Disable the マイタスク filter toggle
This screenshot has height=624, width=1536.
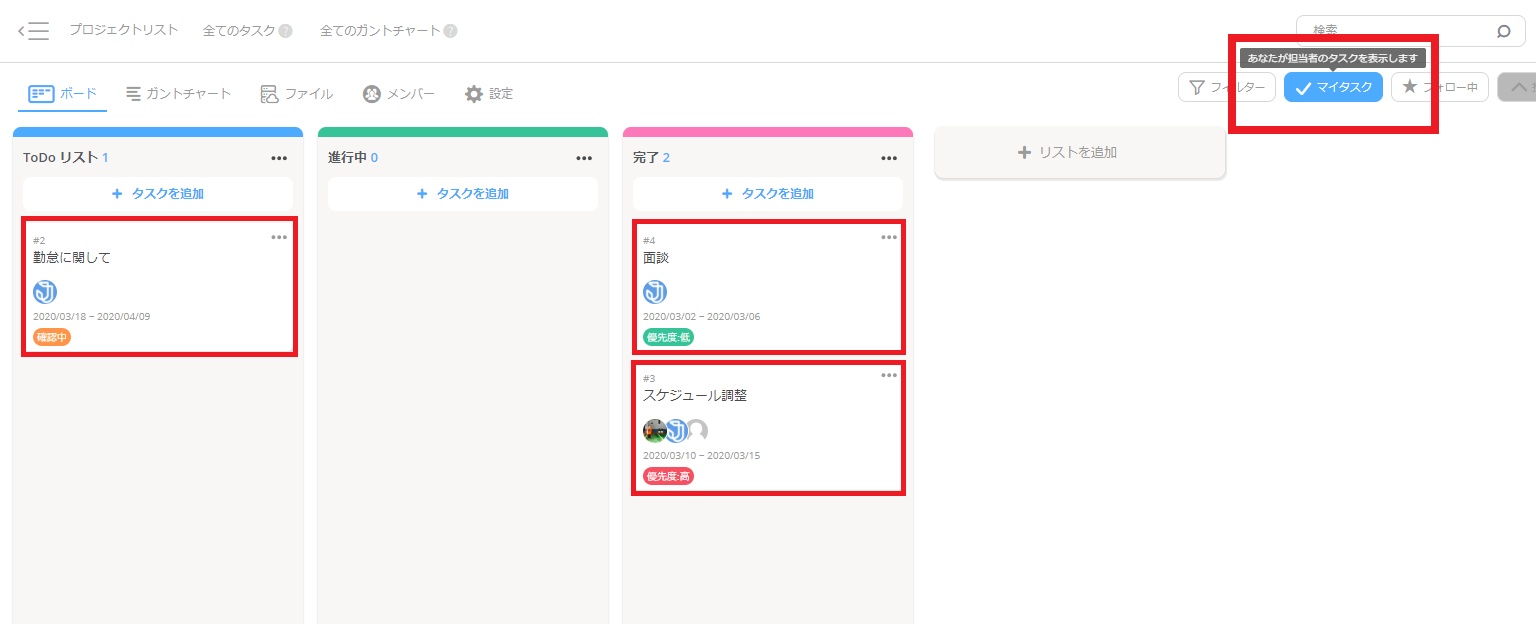pos(1333,87)
